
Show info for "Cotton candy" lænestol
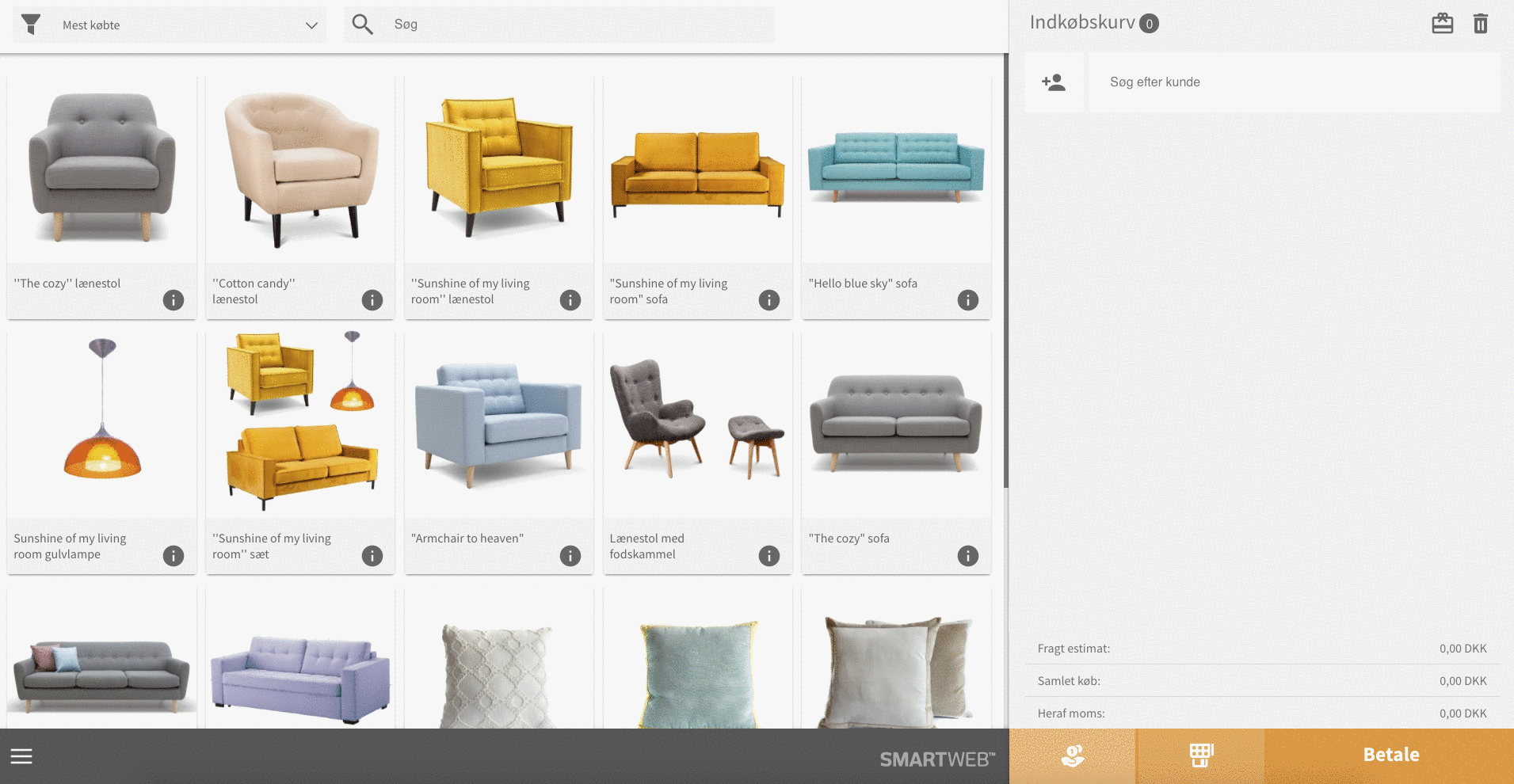click(372, 300)
